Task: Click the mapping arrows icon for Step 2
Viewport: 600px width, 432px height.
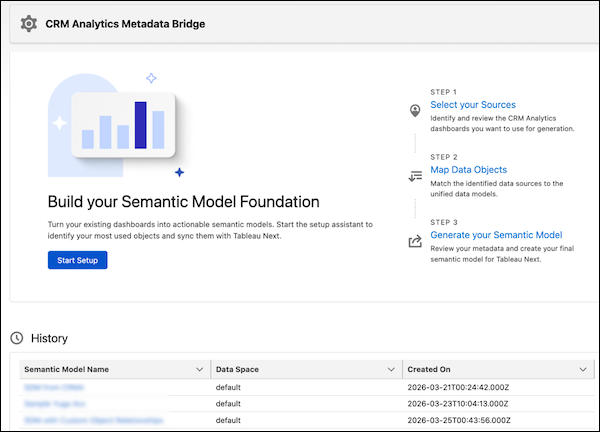Action: click(x=415, y=176)
